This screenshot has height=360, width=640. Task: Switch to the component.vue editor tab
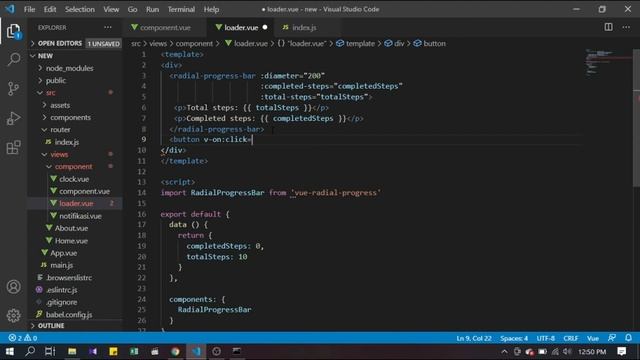(x=165, y=27)
